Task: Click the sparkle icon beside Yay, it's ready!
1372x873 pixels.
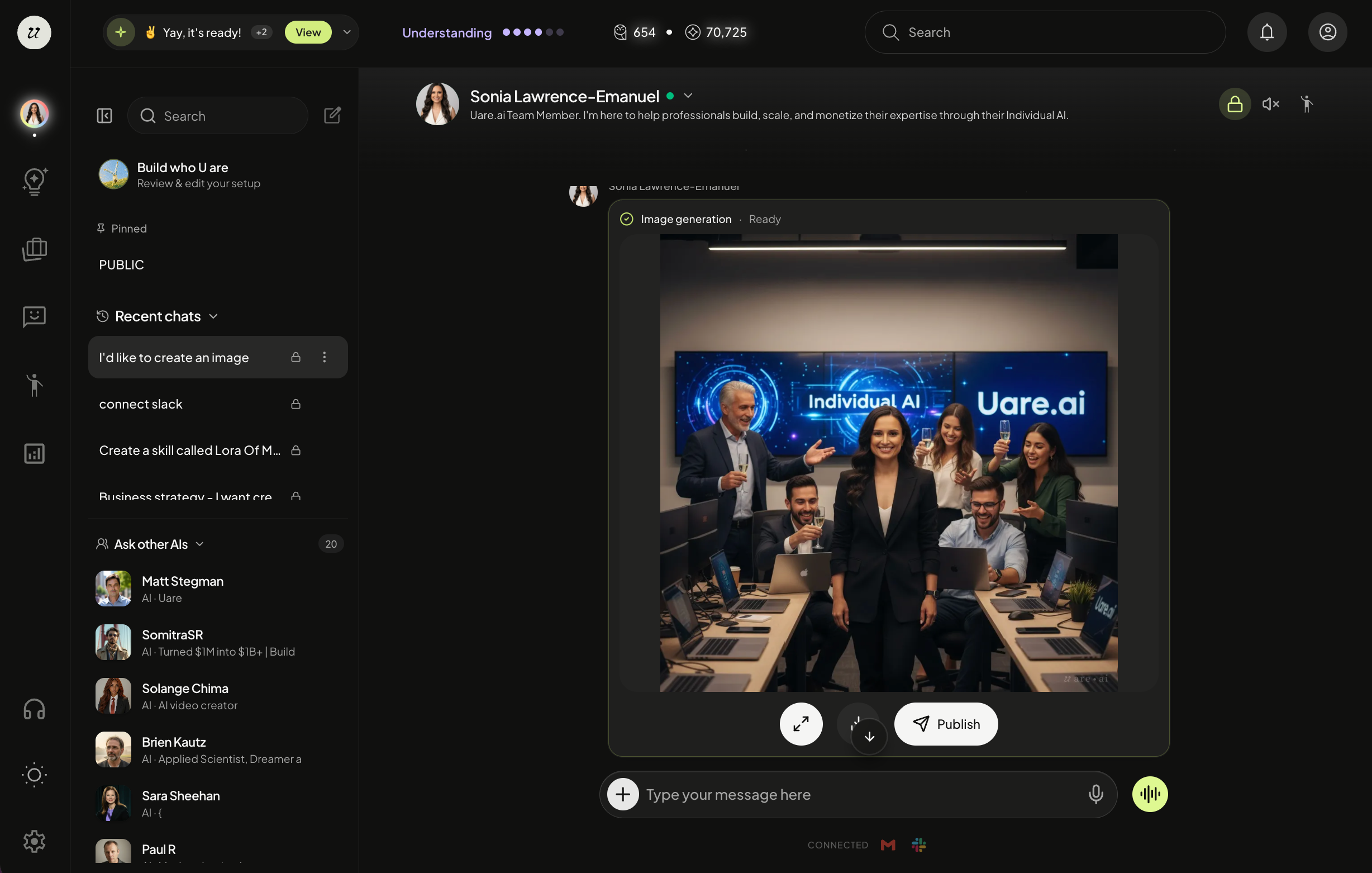Action: tap(121, 32)
